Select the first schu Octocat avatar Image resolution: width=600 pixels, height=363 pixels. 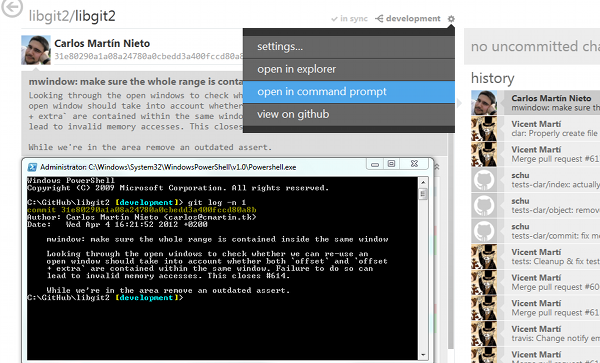(484, 180)
